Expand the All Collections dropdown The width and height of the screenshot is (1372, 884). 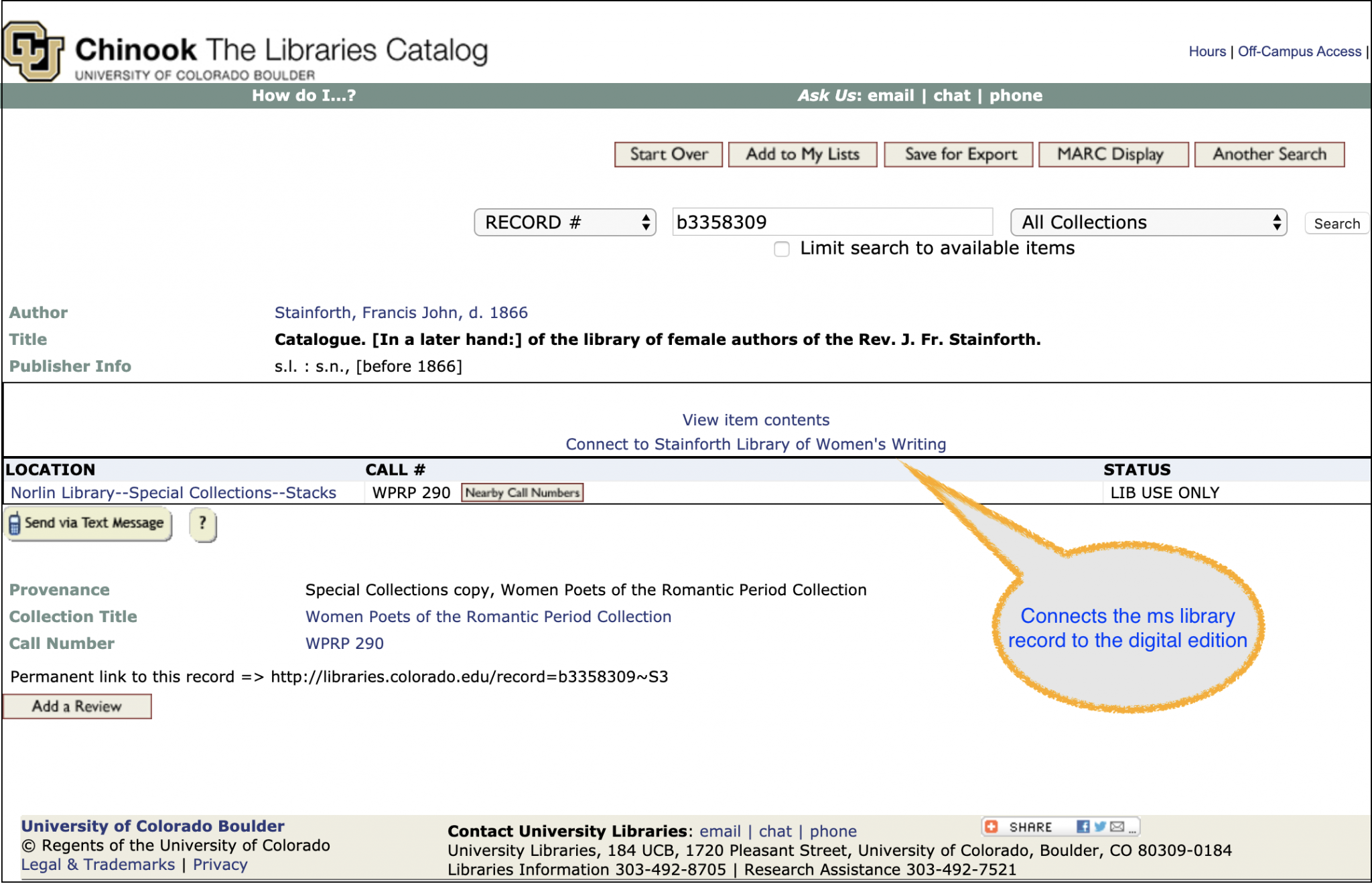[x=1148, y=222]
